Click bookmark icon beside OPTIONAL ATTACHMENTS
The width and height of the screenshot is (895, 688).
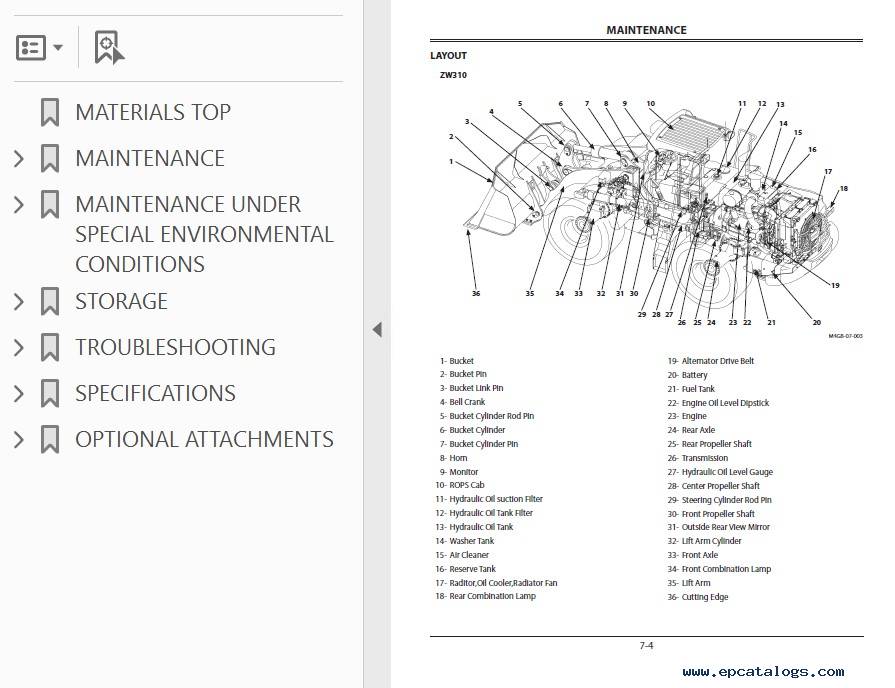(x=50, y=440)
